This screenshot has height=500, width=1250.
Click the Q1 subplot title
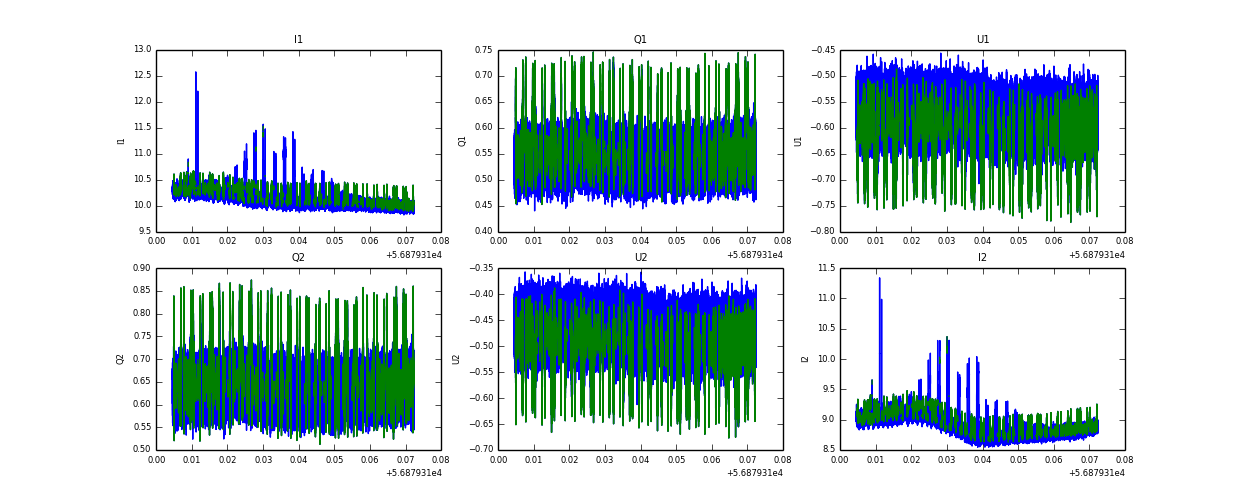640,40
